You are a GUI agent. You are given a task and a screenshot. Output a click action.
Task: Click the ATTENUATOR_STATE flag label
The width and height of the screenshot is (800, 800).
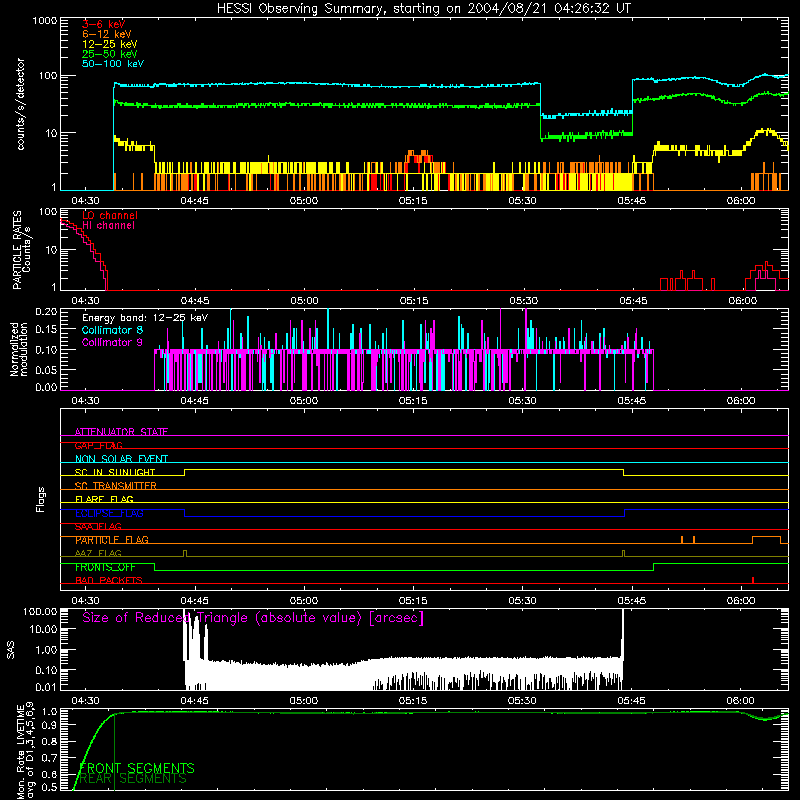pos(121,432)
